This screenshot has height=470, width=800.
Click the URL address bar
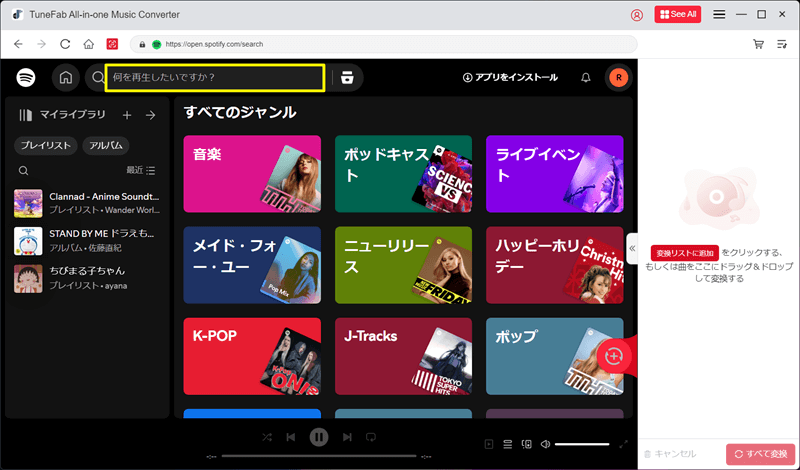pyautogui.click(x=384, y=44)
